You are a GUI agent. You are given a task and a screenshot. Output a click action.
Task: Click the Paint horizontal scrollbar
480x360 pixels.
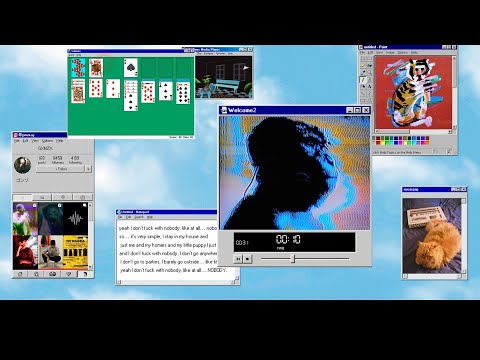[413, 131]
